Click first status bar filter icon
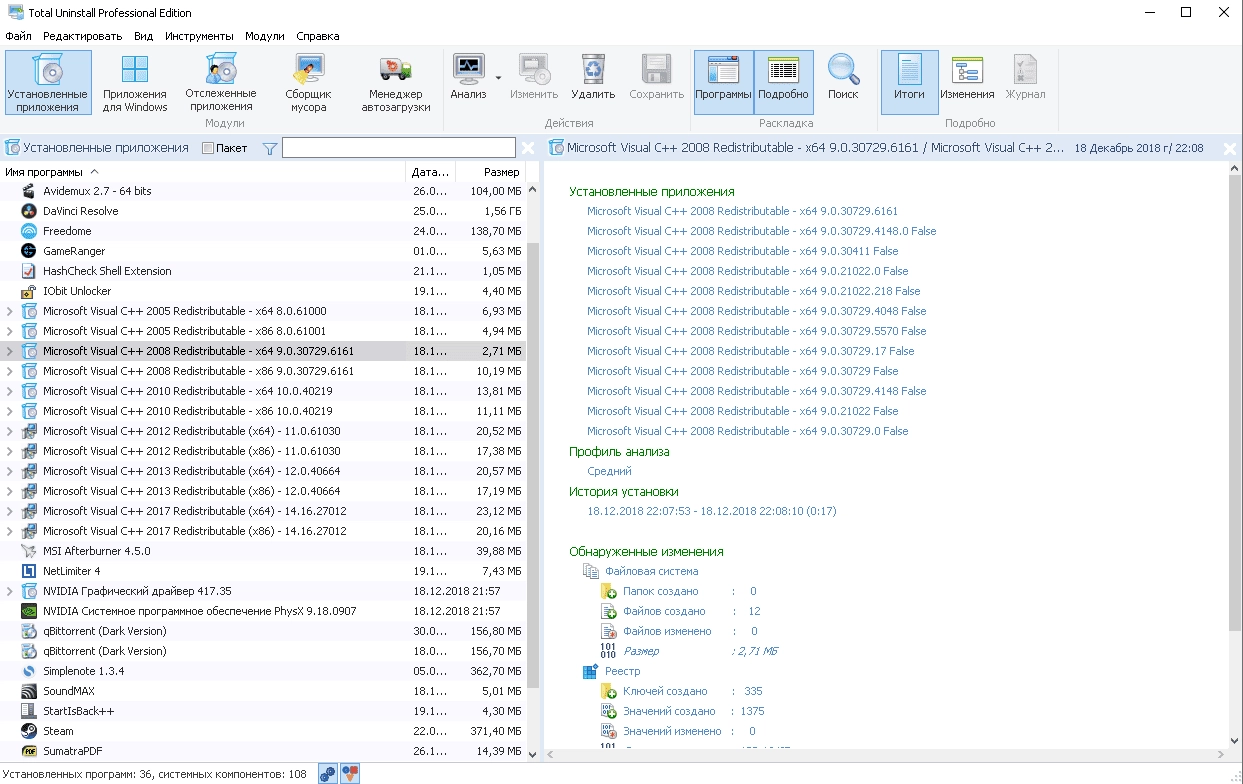The height and width of the screenshot is (784, 1243). click(327, 773)
